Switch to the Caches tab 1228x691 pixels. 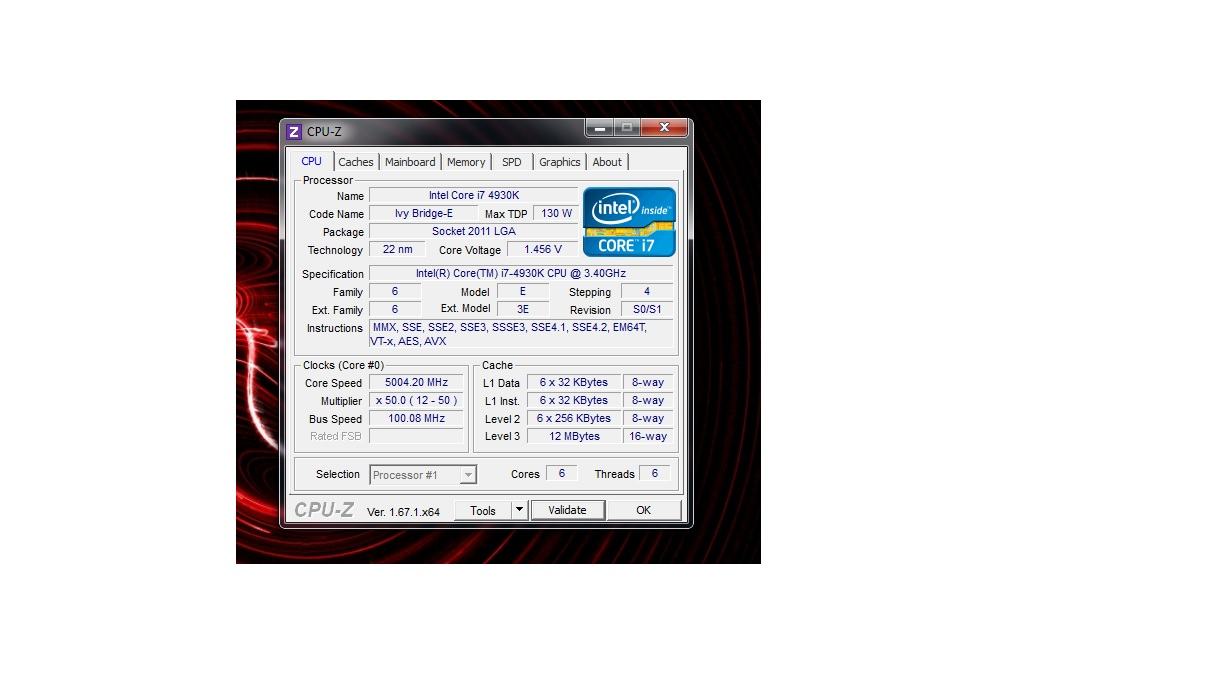click(355, 162)
